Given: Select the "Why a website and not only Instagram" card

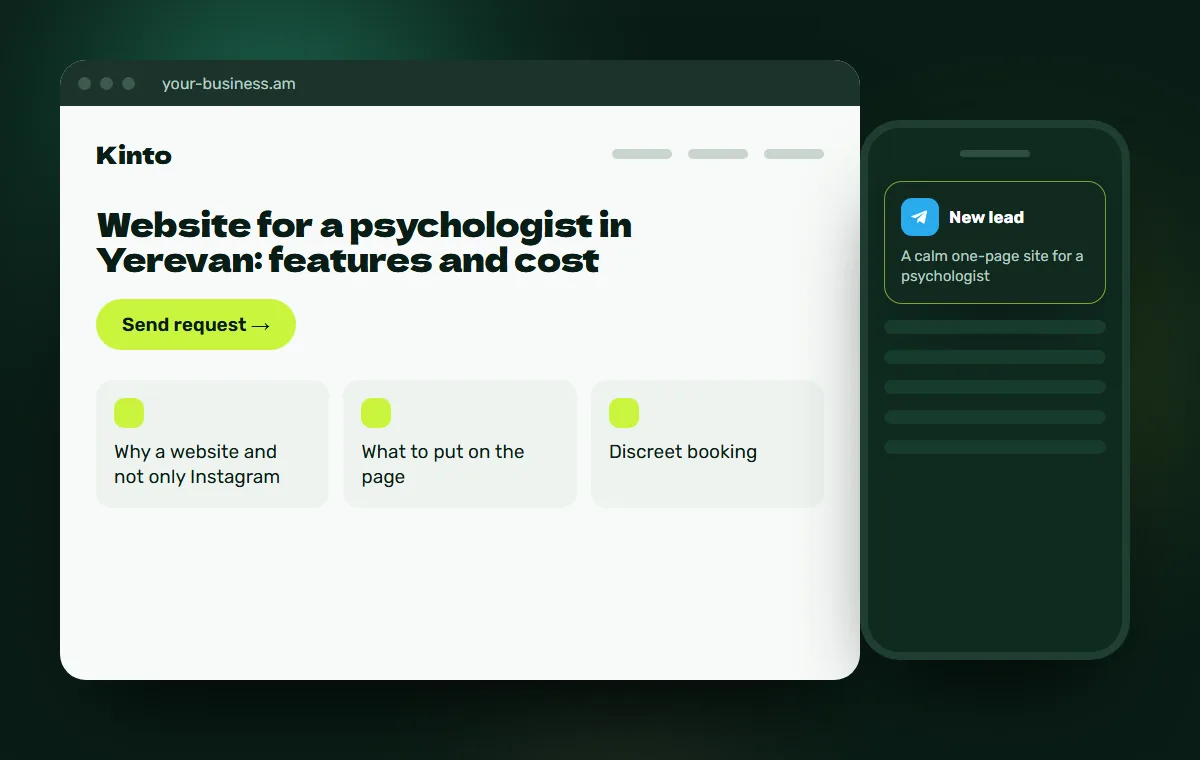Looking at the screenshot, I should 212,444.
